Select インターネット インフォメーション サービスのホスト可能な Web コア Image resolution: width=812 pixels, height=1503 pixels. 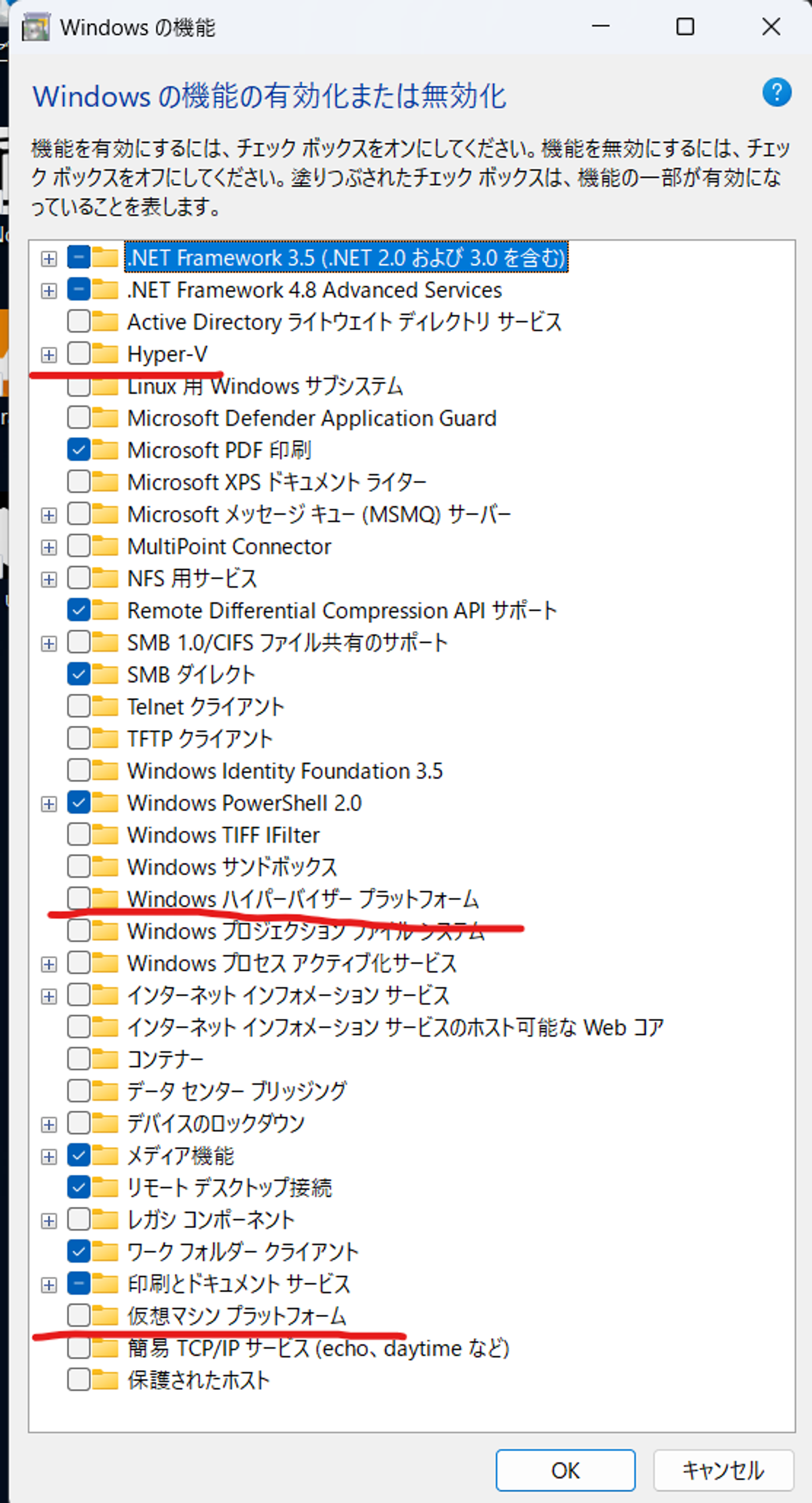[395, 1027]
